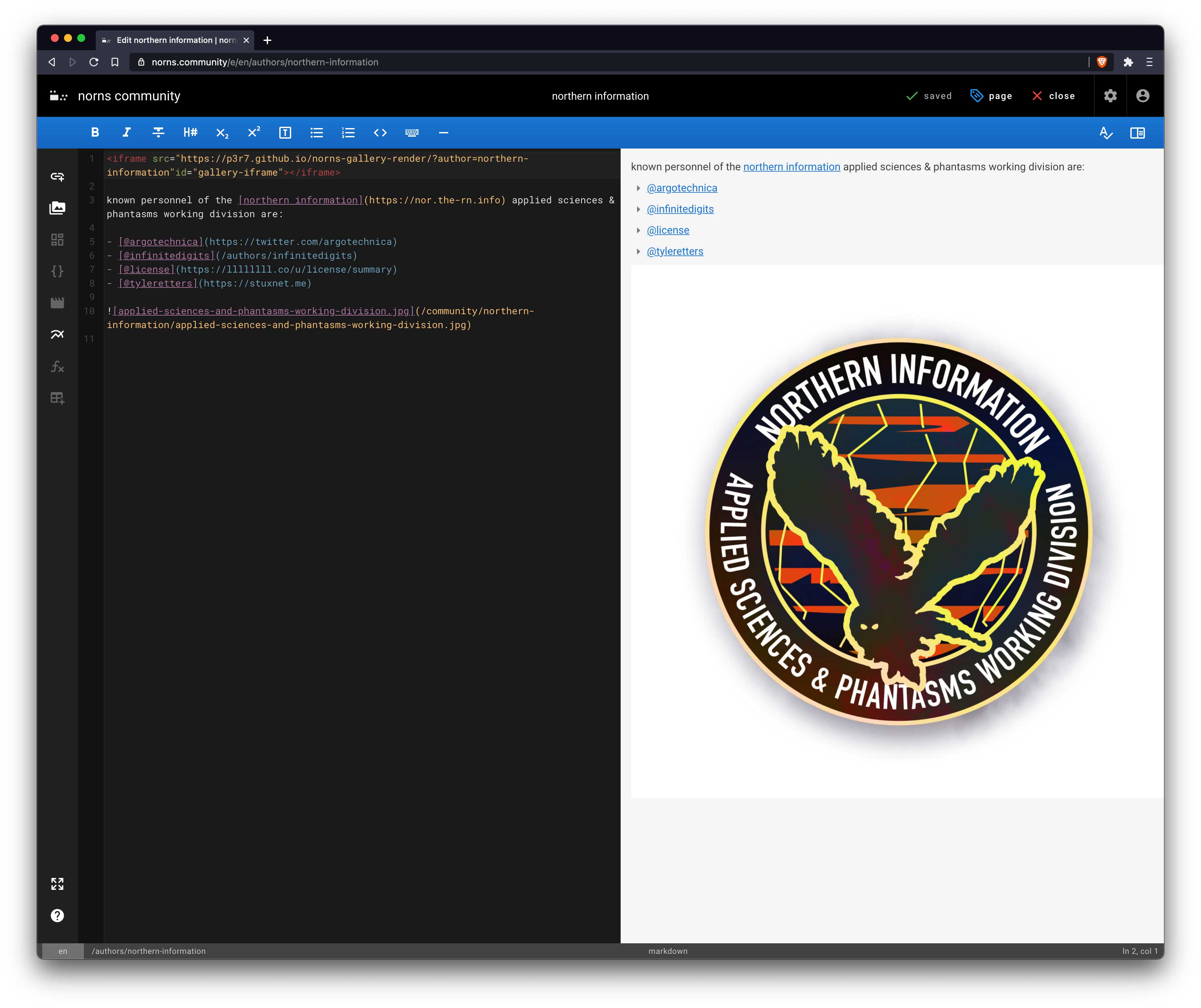1201x1008 pixels.
Task: Open markdown help icon
Action: (57, 915)
